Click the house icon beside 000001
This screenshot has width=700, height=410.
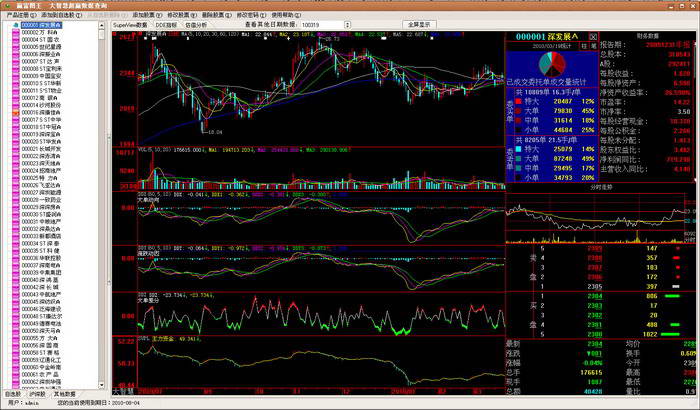pos(16,25)
